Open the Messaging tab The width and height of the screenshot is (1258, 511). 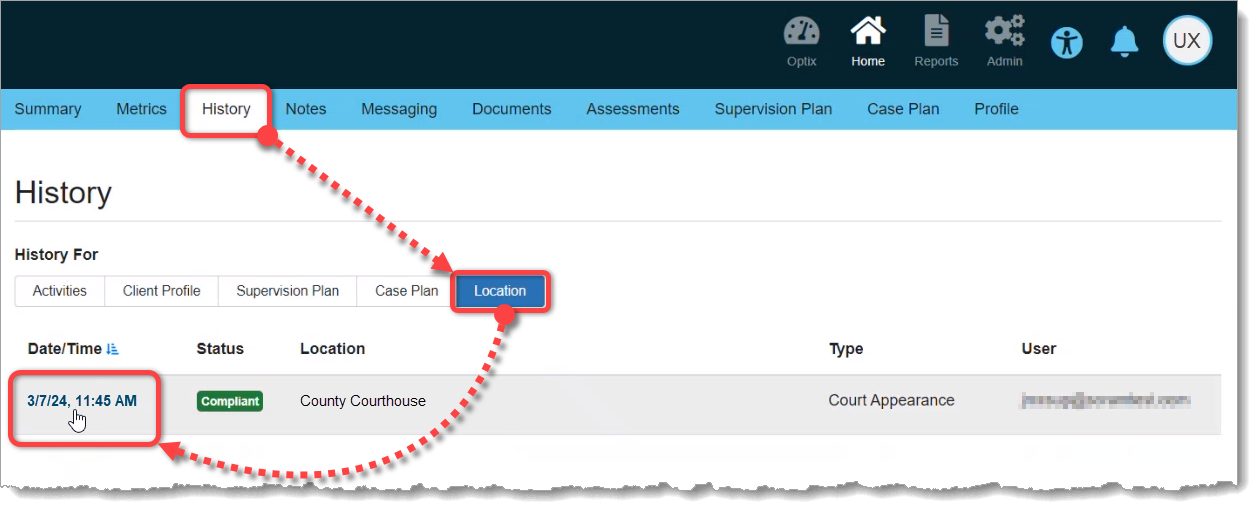(x=399, y=109)
